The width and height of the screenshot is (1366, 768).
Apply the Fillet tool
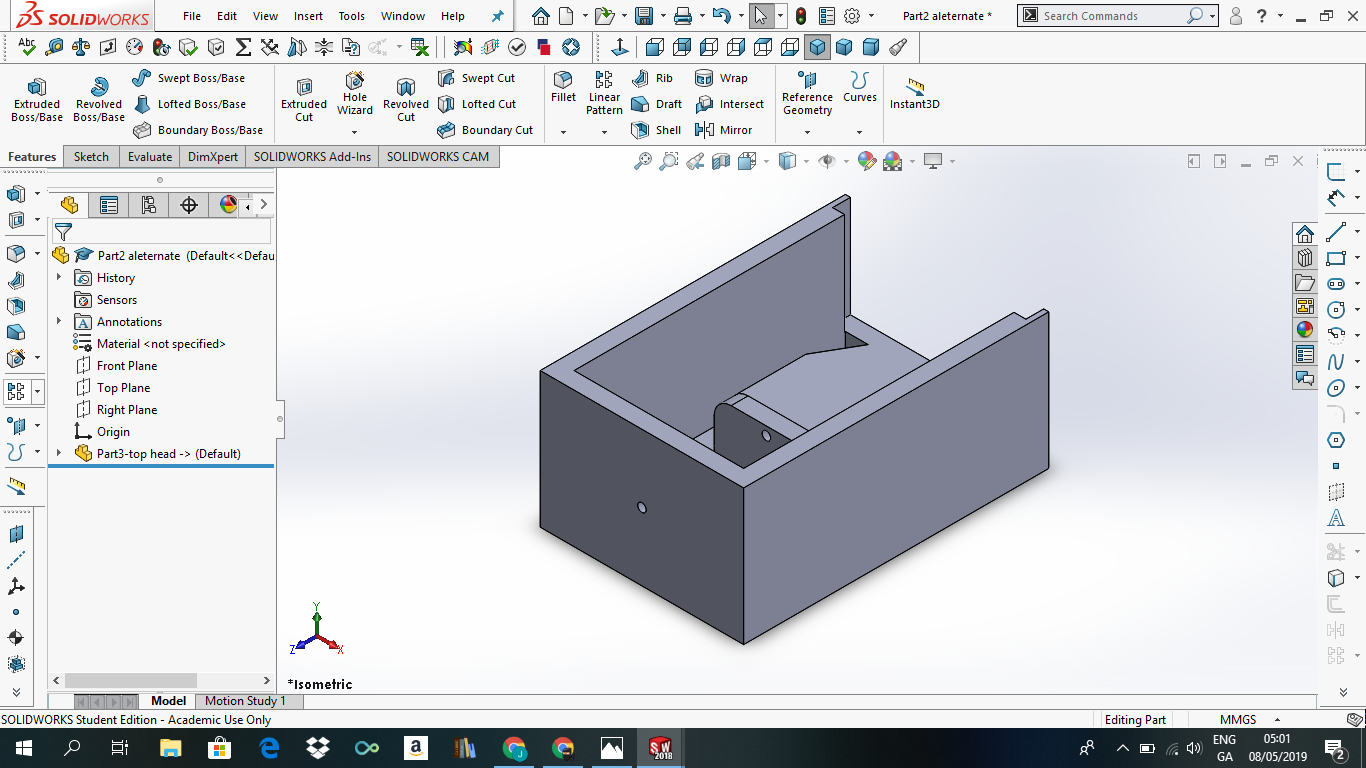tap(564, 88)
